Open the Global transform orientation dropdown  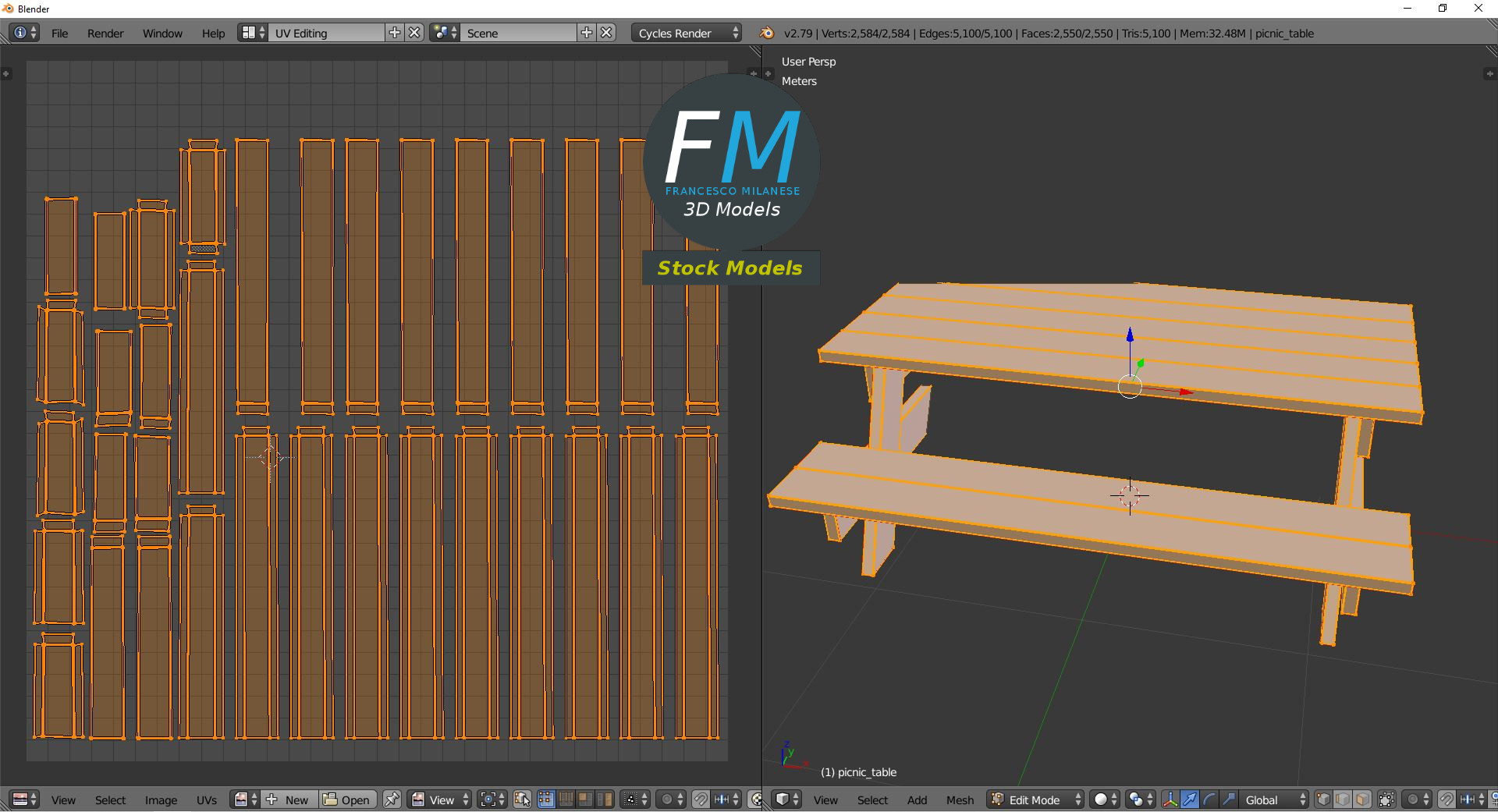(x=1274, y=800)
